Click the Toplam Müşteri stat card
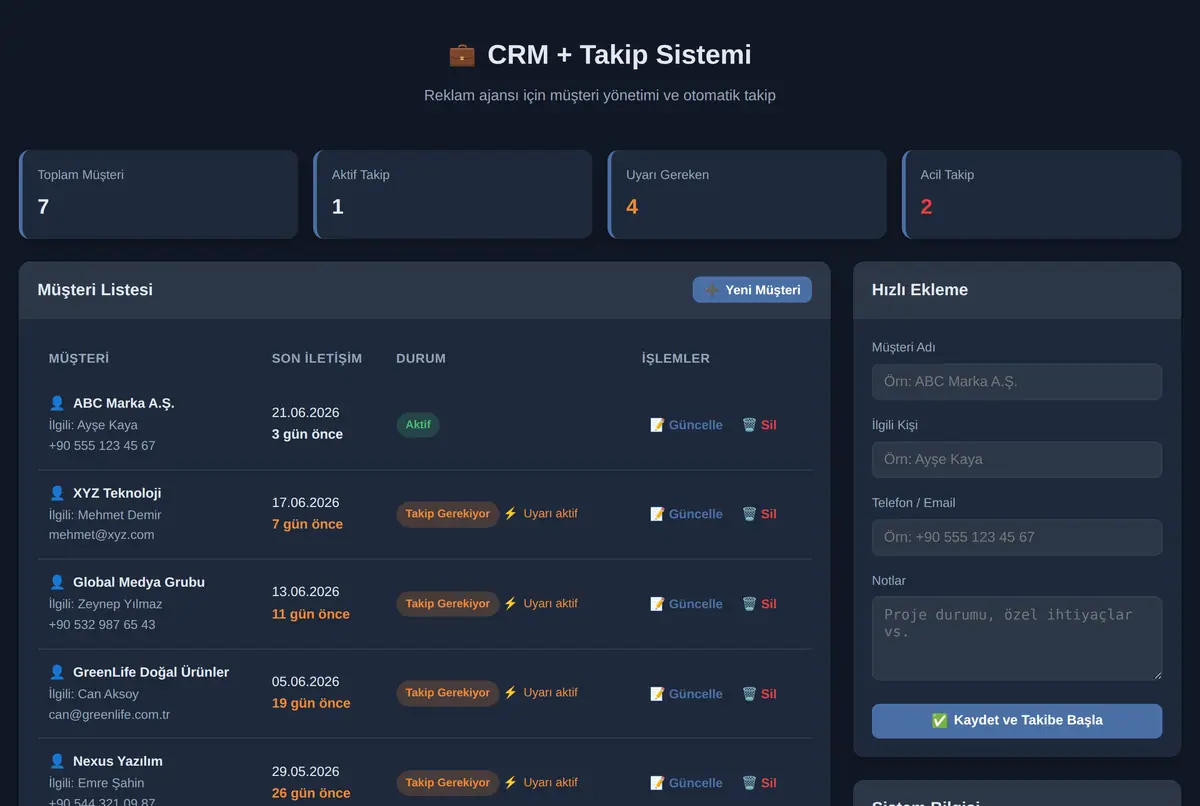 click(x=158, y=195)
